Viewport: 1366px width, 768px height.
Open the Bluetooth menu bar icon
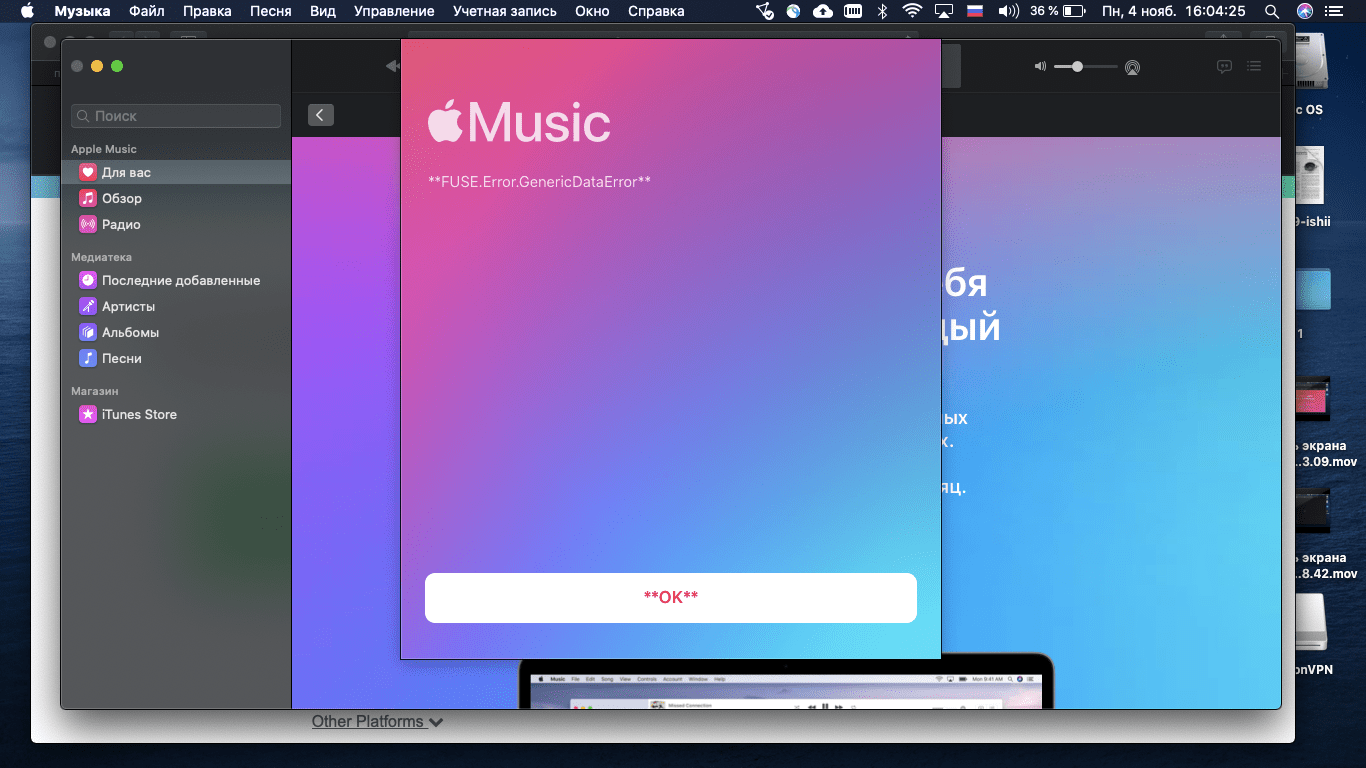[882, 11]
